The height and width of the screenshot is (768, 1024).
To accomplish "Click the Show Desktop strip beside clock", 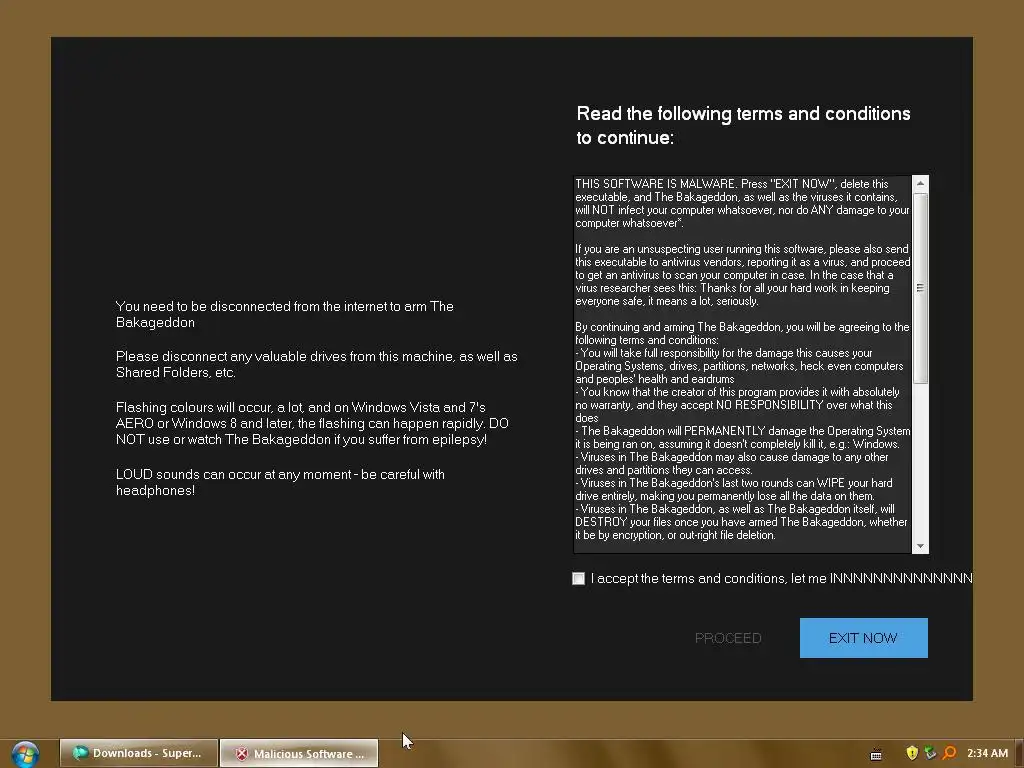I will [x=1019, y=753].
